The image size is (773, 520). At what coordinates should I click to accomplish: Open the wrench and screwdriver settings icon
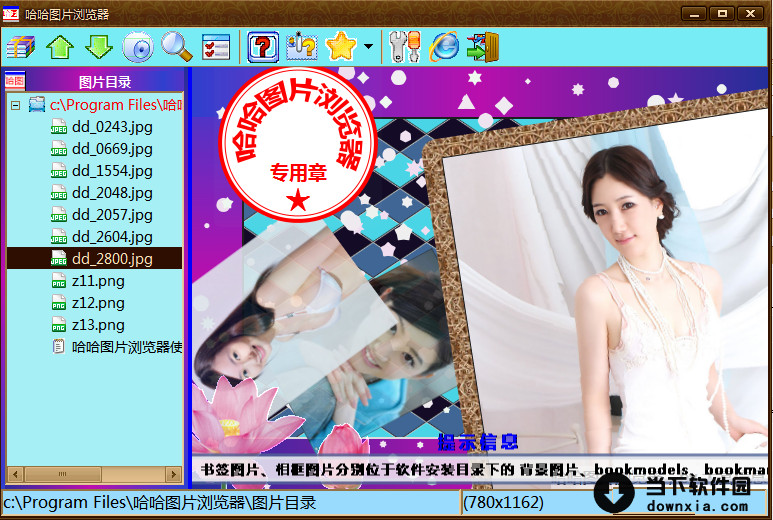(404, 47)
